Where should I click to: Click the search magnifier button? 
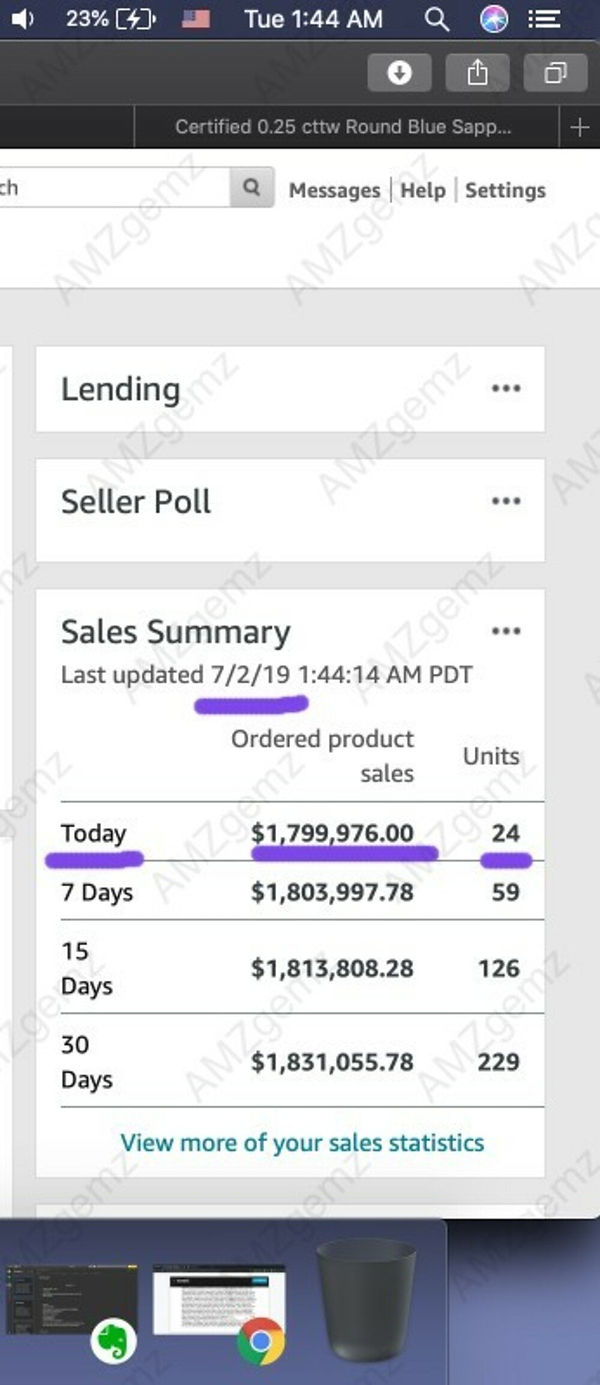pos(252,188)
